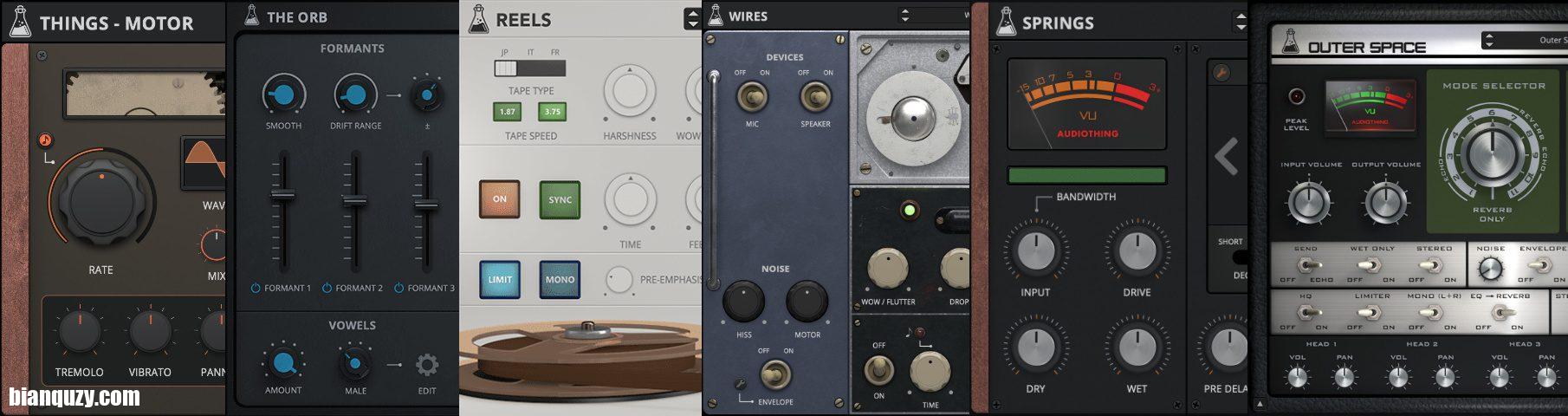Open the Wires preset stepper arrows

click(905, 15)
